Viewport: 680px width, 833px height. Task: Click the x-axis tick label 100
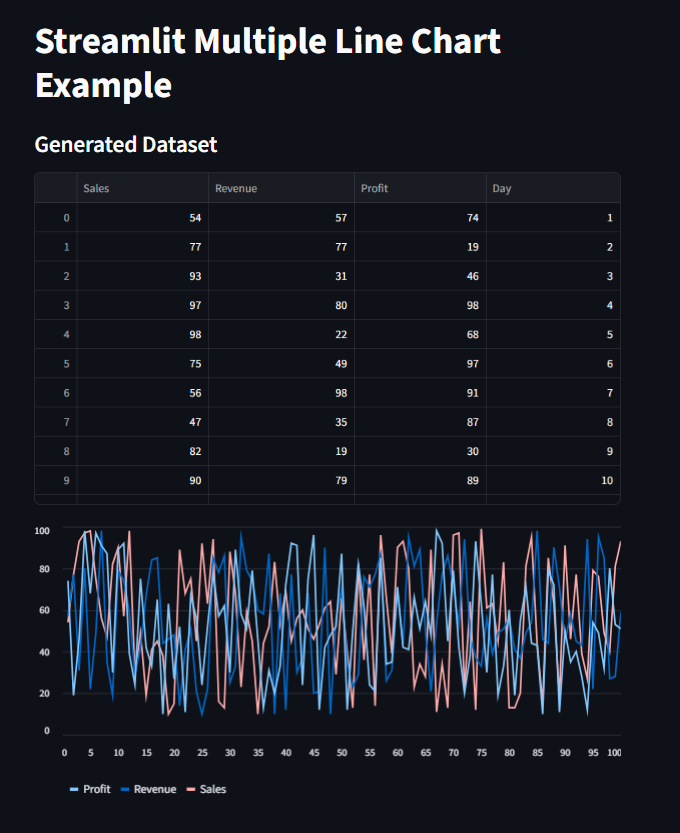click(x=614, y=752)
